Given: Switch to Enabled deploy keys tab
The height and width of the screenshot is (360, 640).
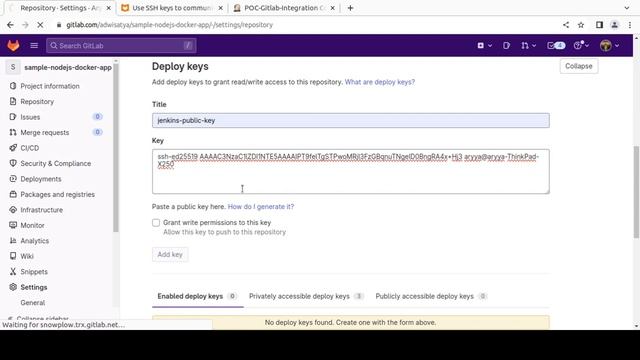Looking at the screenshot, I should (x=198, y=296).
